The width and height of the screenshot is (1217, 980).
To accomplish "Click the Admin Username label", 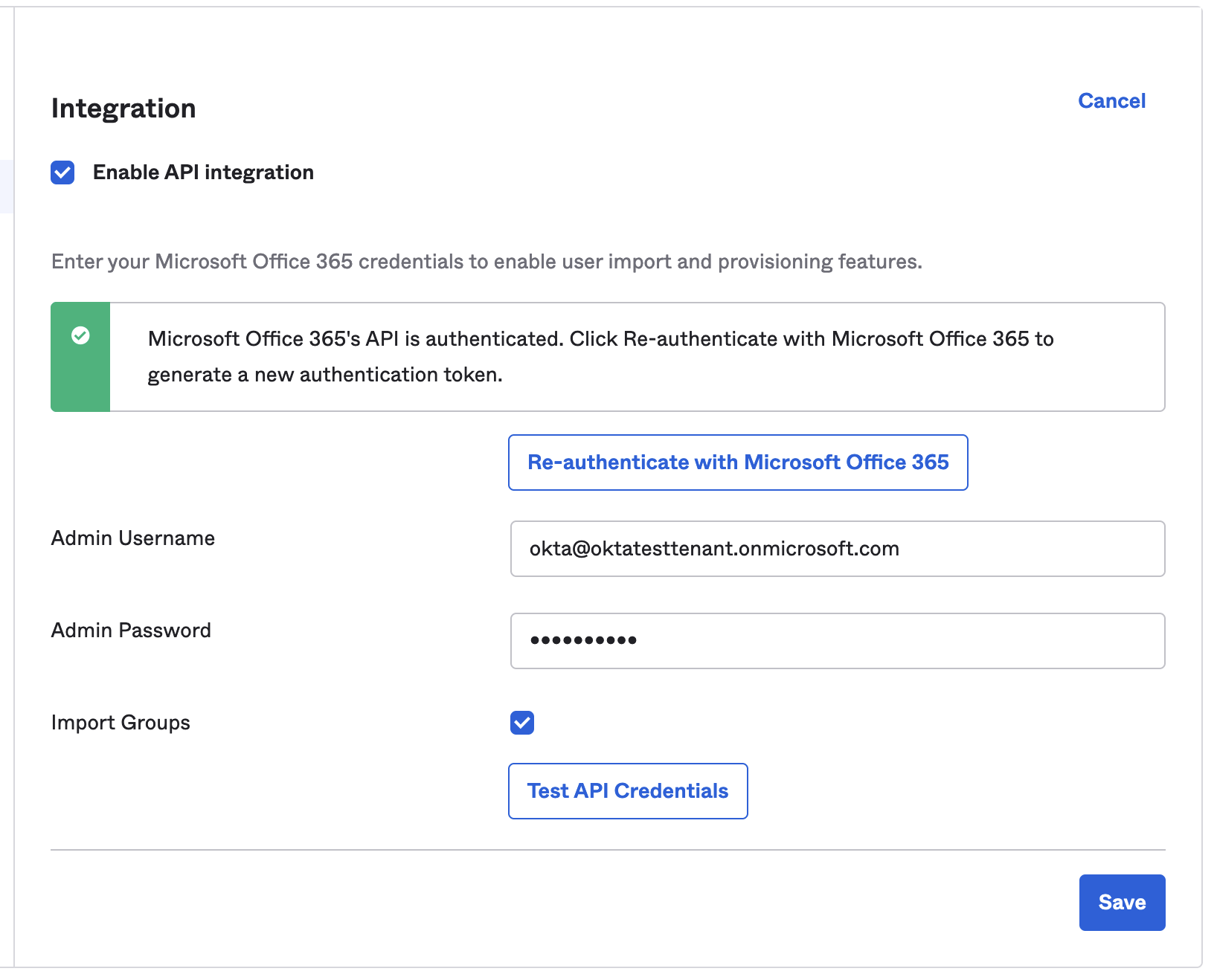I will coord(133,538).
